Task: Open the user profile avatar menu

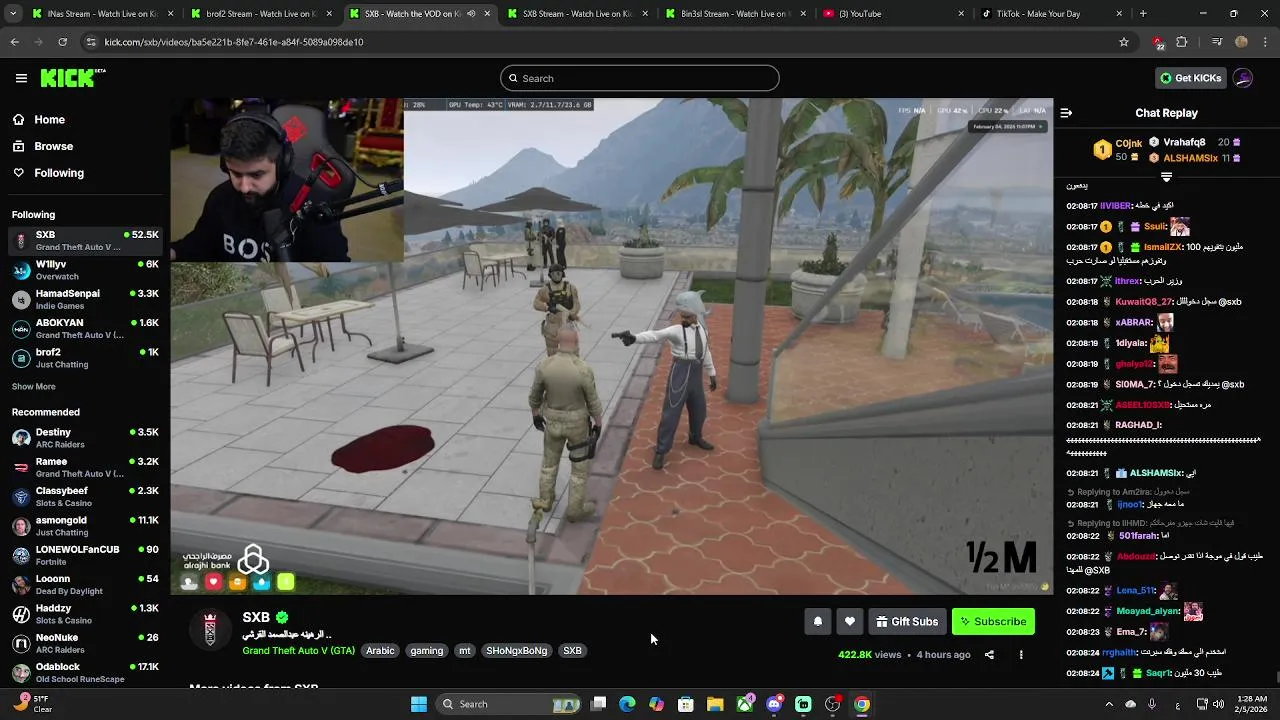Action: pos(1243,78)
